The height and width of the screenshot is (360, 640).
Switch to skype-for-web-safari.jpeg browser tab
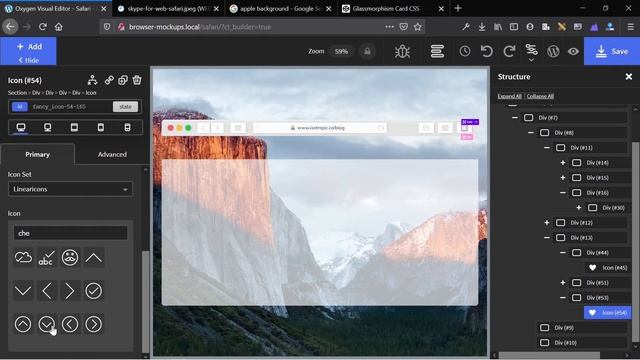[x=168, y=9]
